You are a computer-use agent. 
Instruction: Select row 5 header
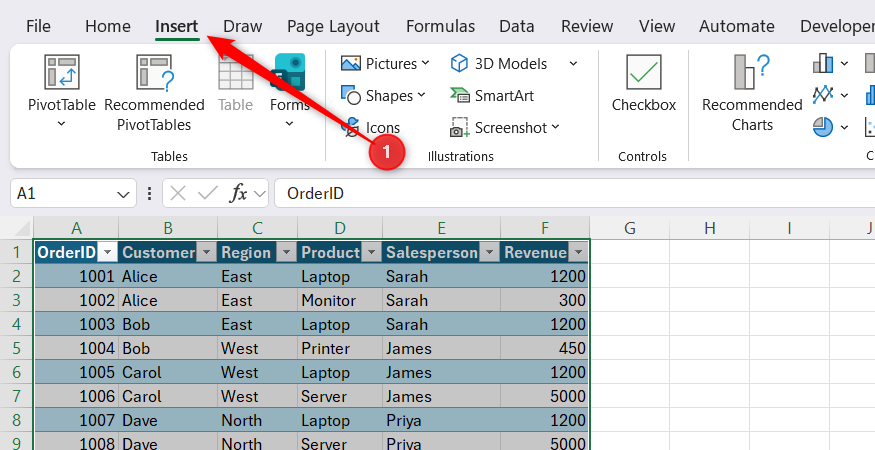pyautogui.click(x=16, y=348)
